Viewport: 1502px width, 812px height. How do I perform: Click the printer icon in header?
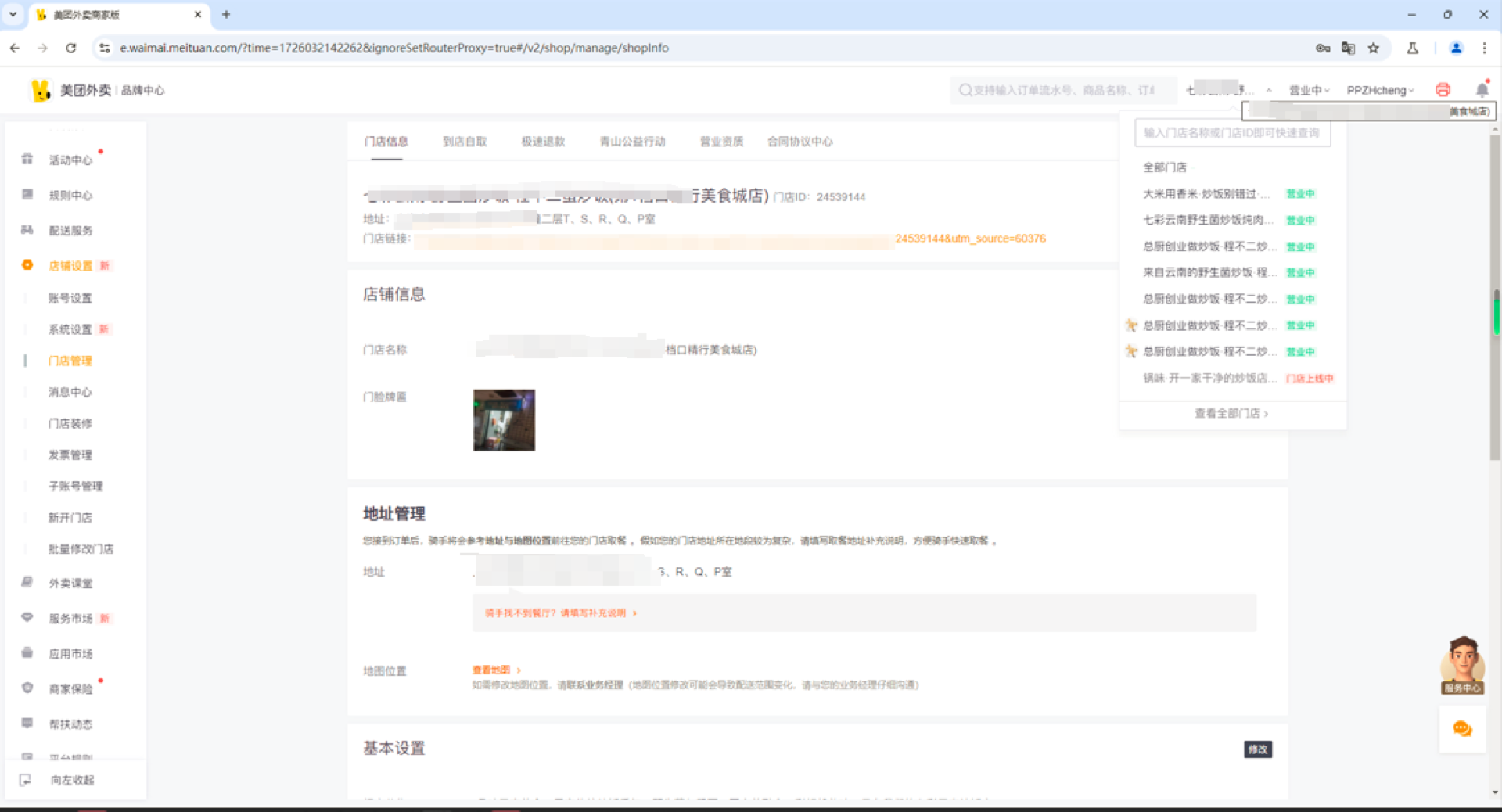[x=1443, y=90]
